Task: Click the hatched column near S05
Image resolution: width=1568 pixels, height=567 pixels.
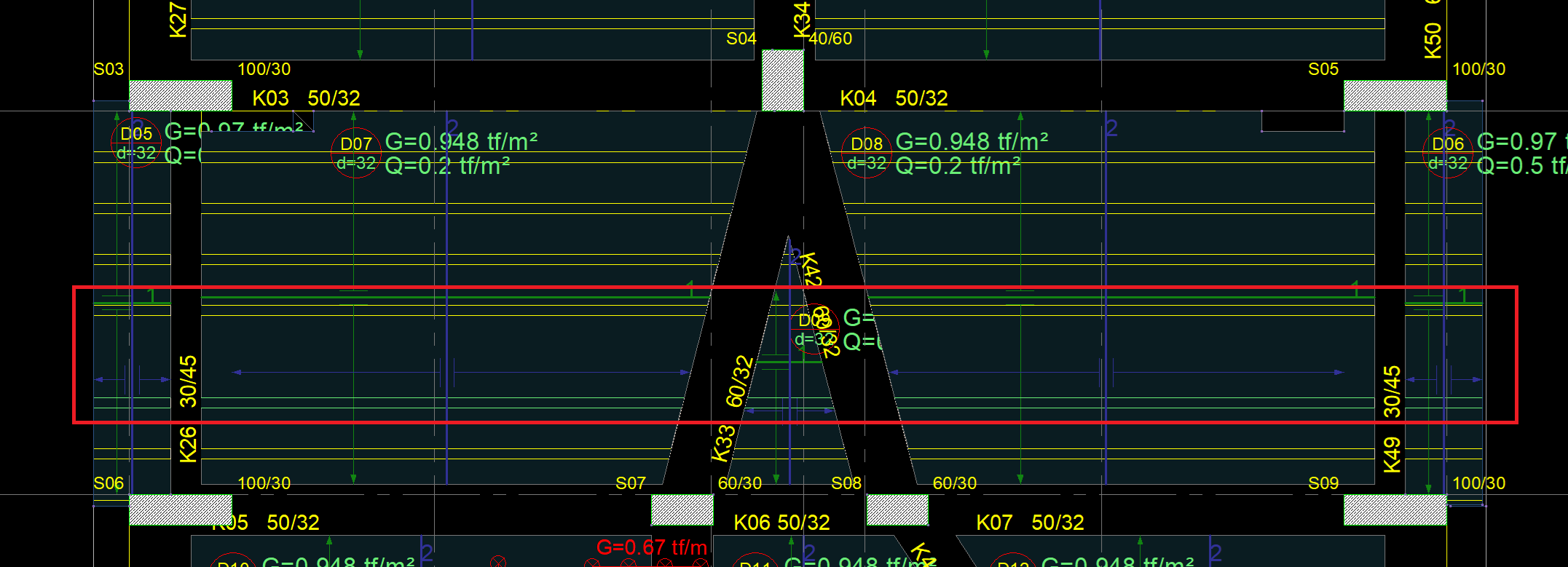Action: pos(1394,95)
